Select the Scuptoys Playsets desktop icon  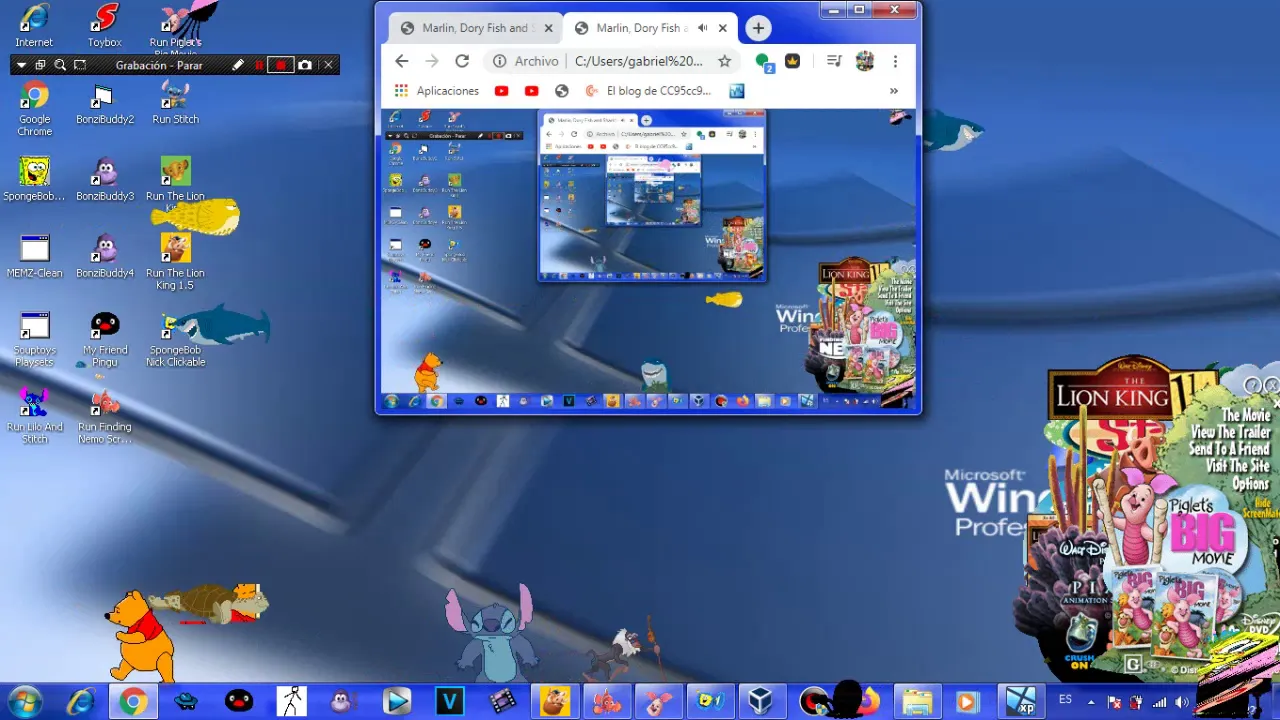(34, 340)
